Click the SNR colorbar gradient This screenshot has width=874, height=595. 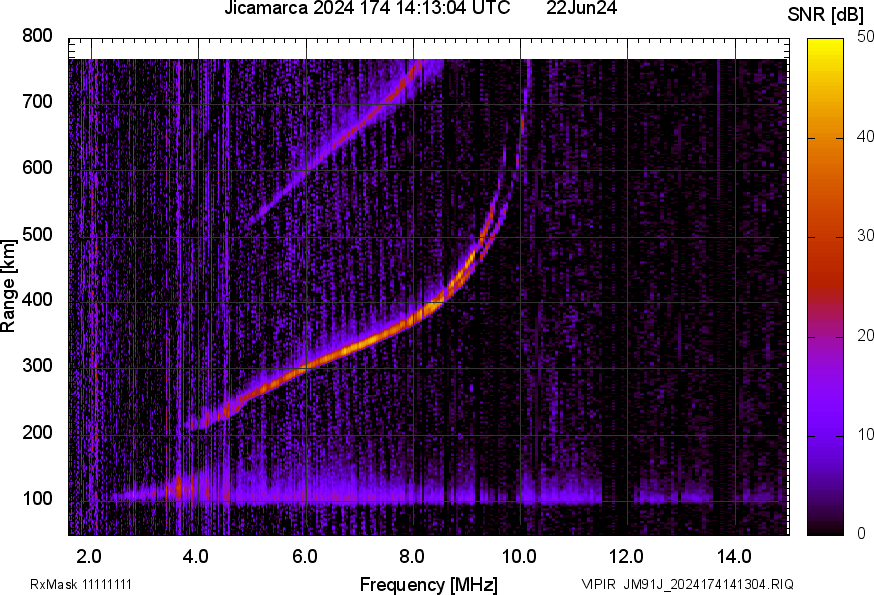[x=825, y=287]
